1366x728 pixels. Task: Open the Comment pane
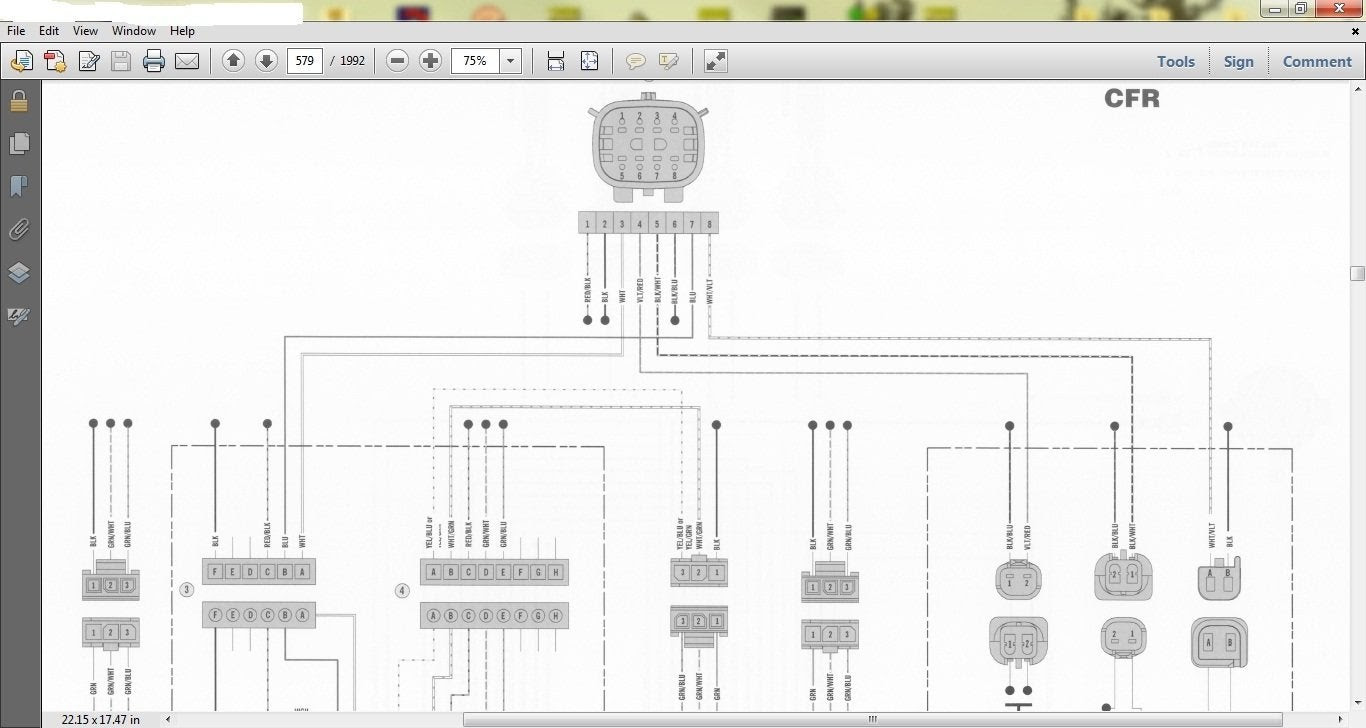click(1317, 61)
